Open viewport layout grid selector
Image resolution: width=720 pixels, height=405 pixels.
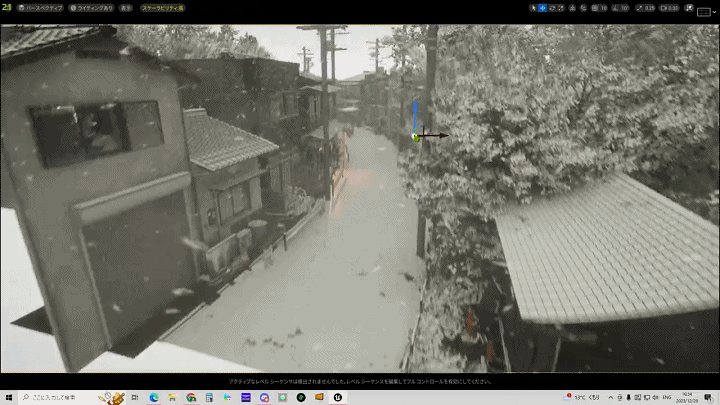coord(704,12)
